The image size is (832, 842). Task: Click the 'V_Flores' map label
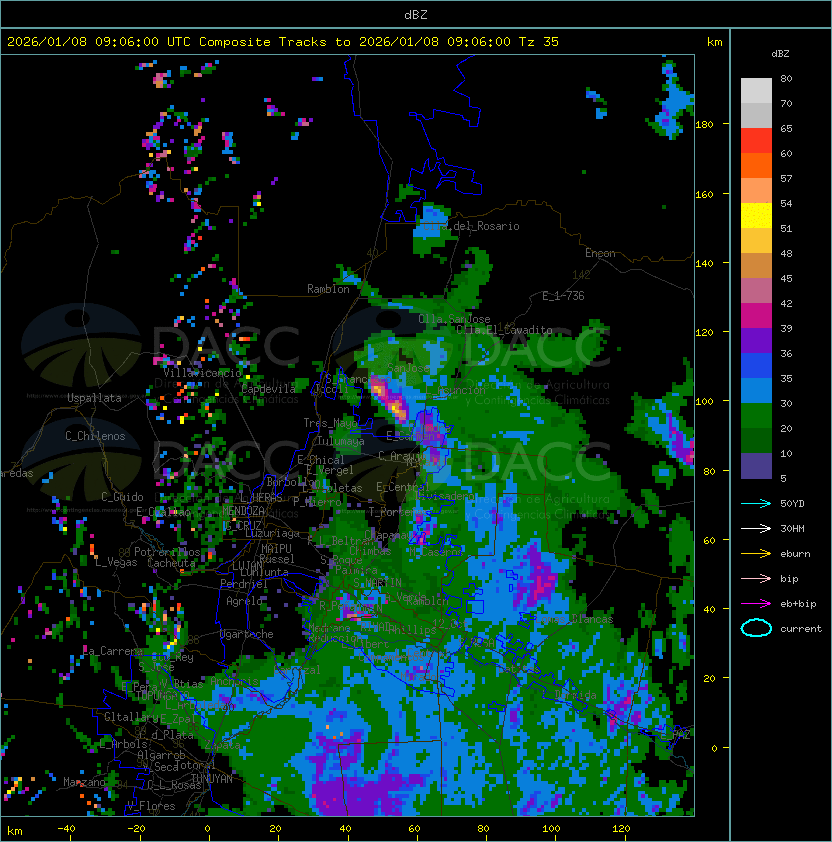(151, 806)
